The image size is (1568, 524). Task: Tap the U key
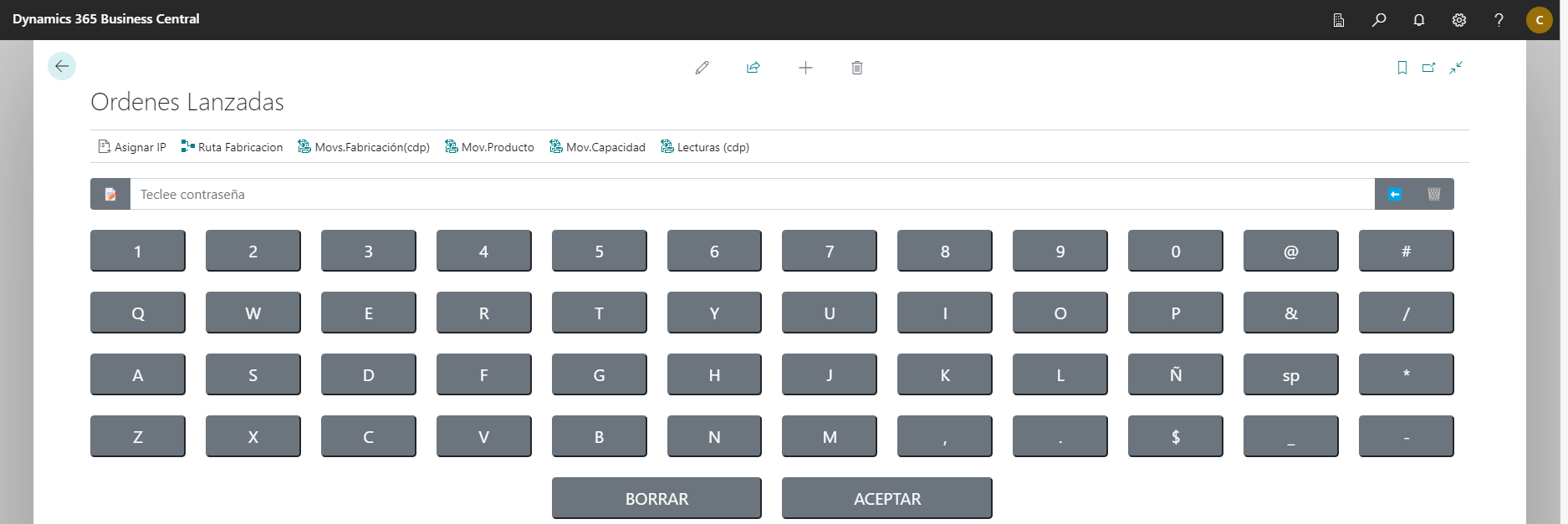pyautogui.click(x=830, y=313)
